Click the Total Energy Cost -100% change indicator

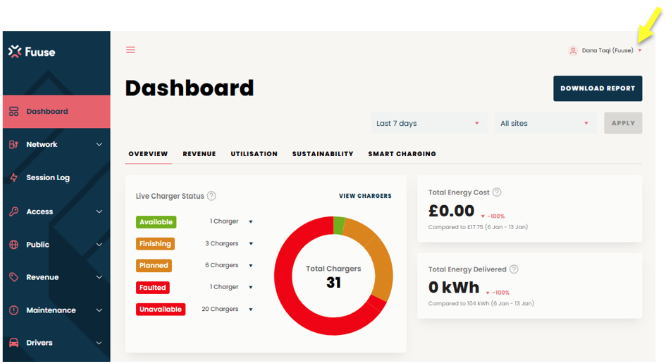[493, 216]
